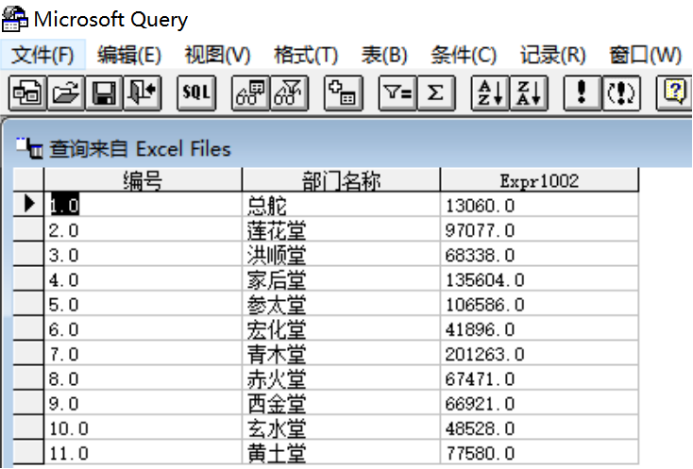This screenshot has height=469, width=693.
Task: Click the cell 总舵
Action: (x=341, y=205)
